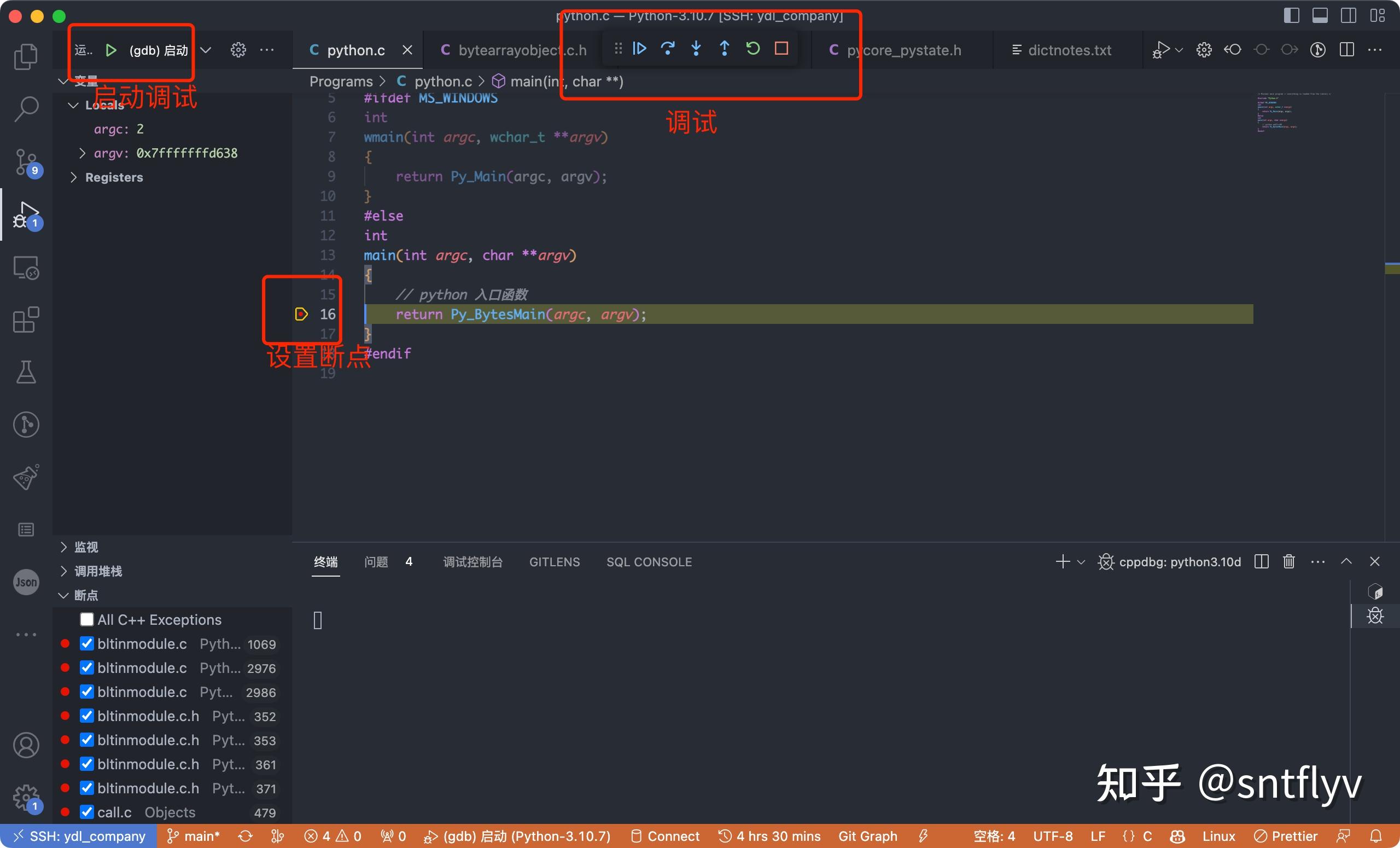Click the Step Into debug icon

click(x=696, y=49)
